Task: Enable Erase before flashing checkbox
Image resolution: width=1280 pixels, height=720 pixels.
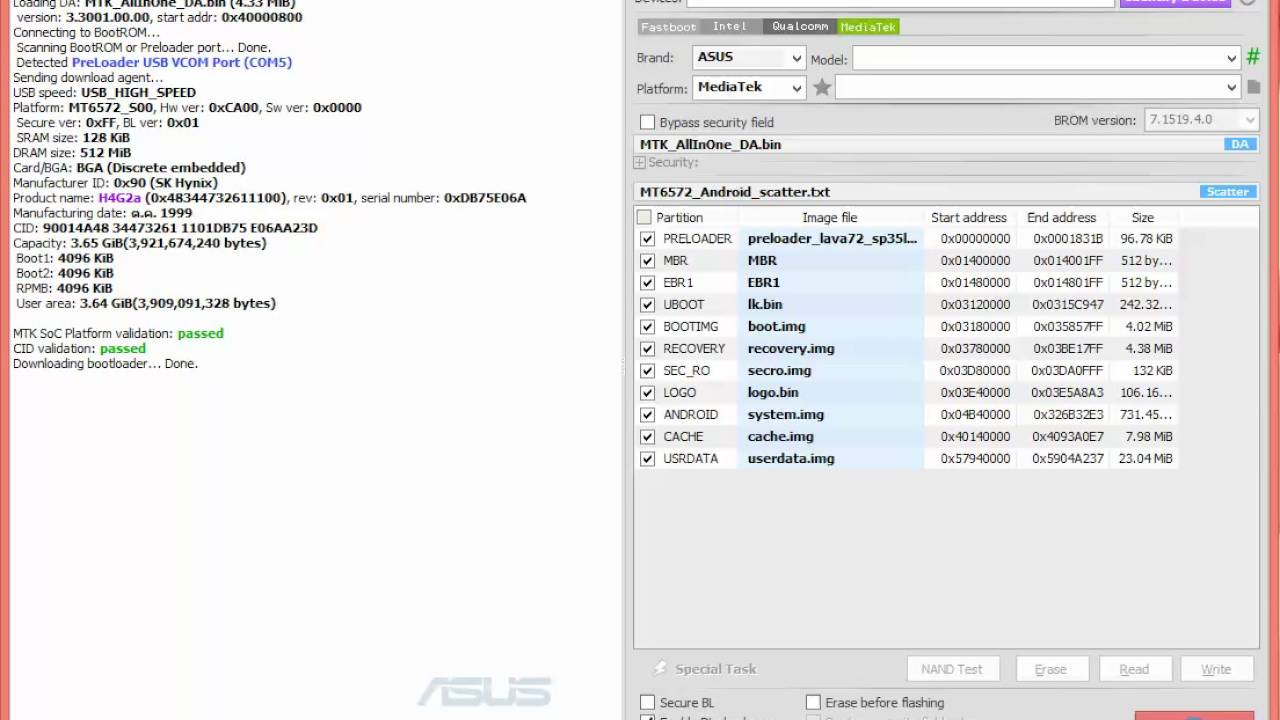Action: pos(813,703)
